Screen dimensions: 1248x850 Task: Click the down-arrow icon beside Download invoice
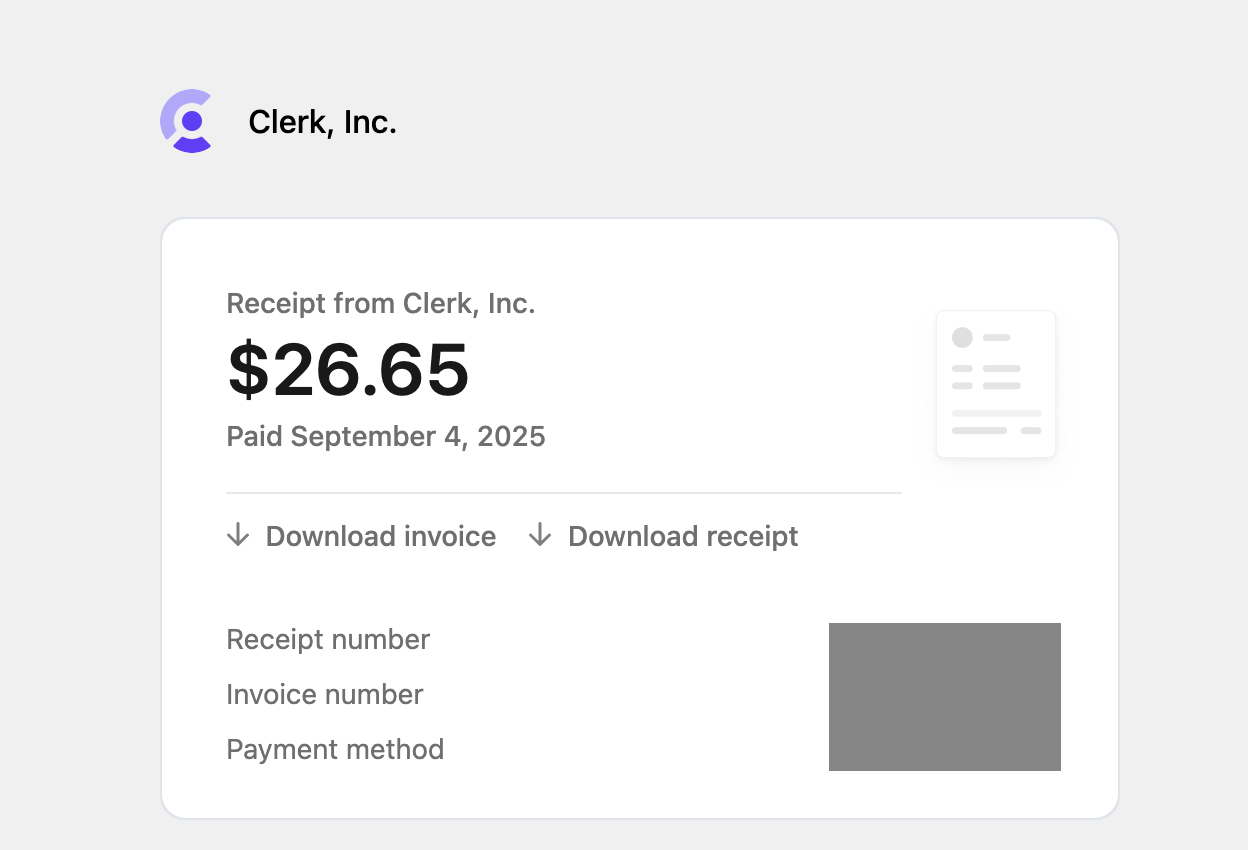point(238,536)
